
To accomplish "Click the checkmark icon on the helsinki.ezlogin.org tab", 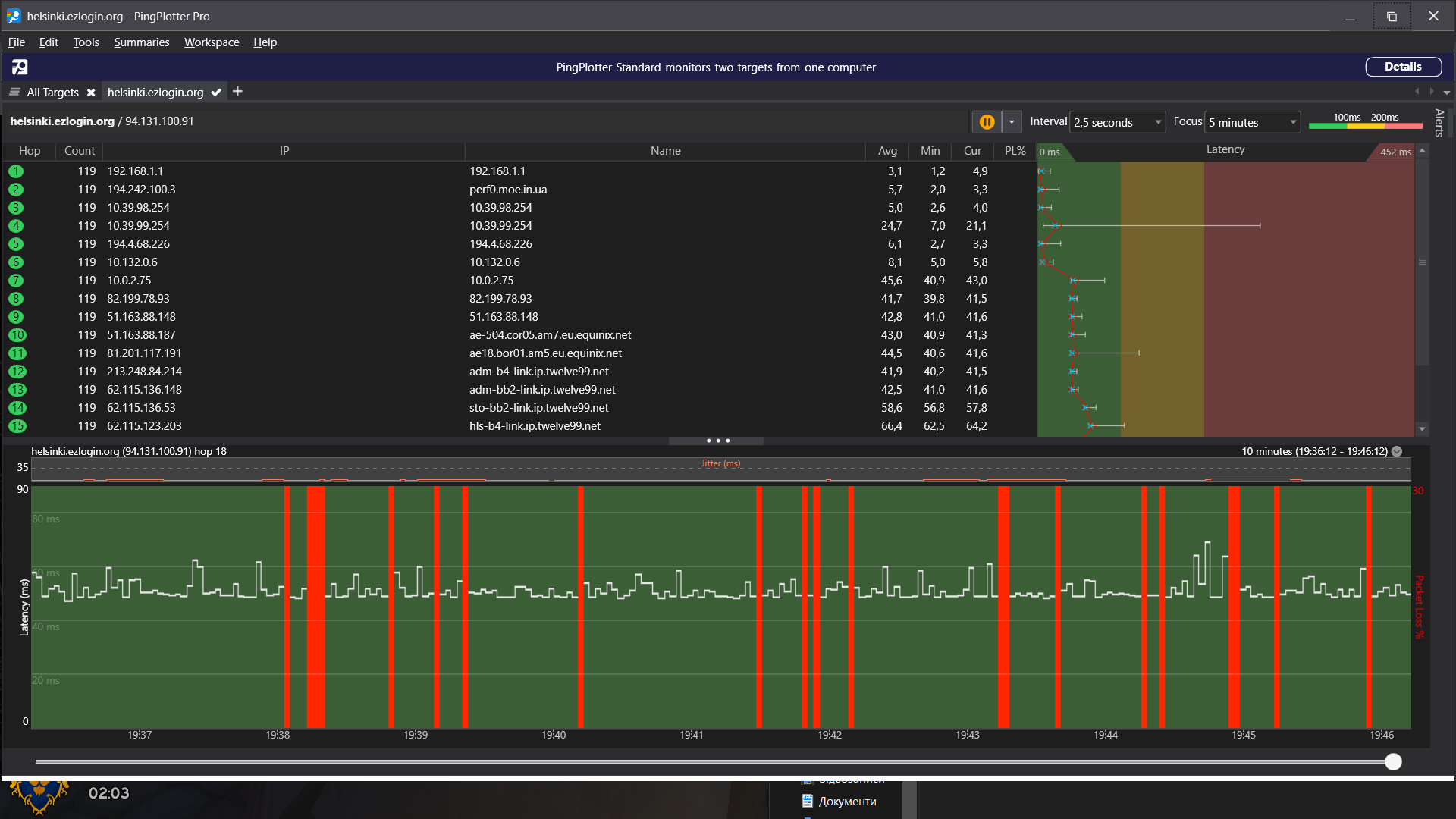I will coord(216,93).
